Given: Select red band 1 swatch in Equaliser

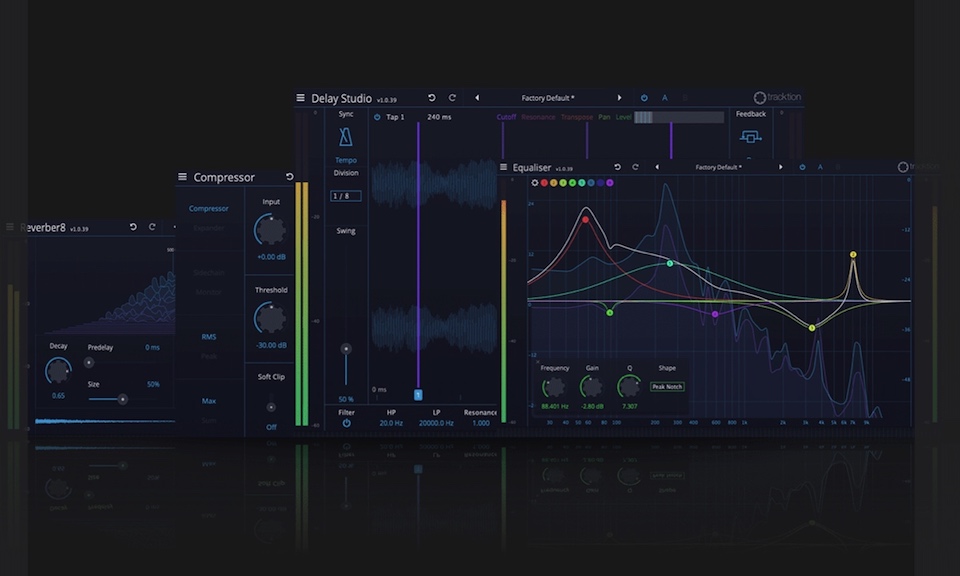Looking at the screenshot, I should 544,183.
